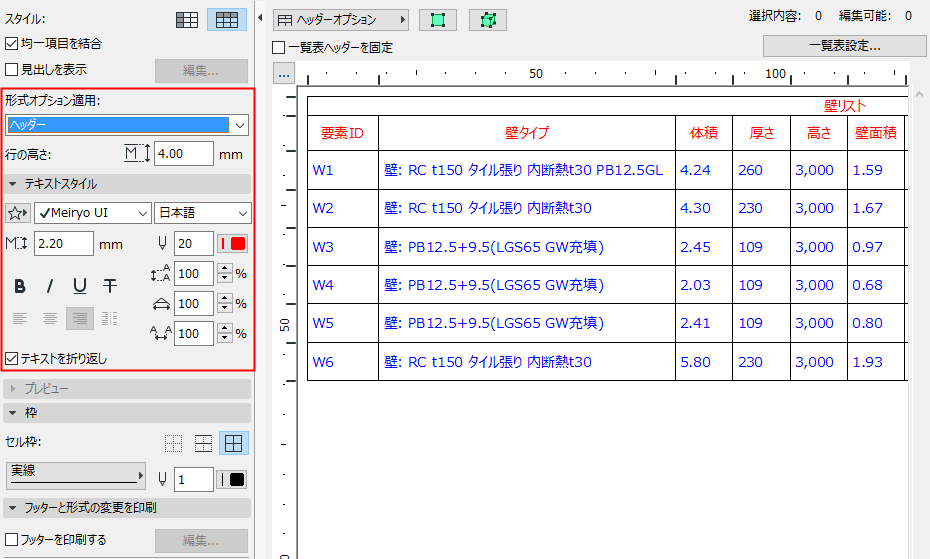Viewport: 930px width, 559px height.
Task: Collapse フッターと形式の変更を印刷 section
Action: click(x=127, y=508)
